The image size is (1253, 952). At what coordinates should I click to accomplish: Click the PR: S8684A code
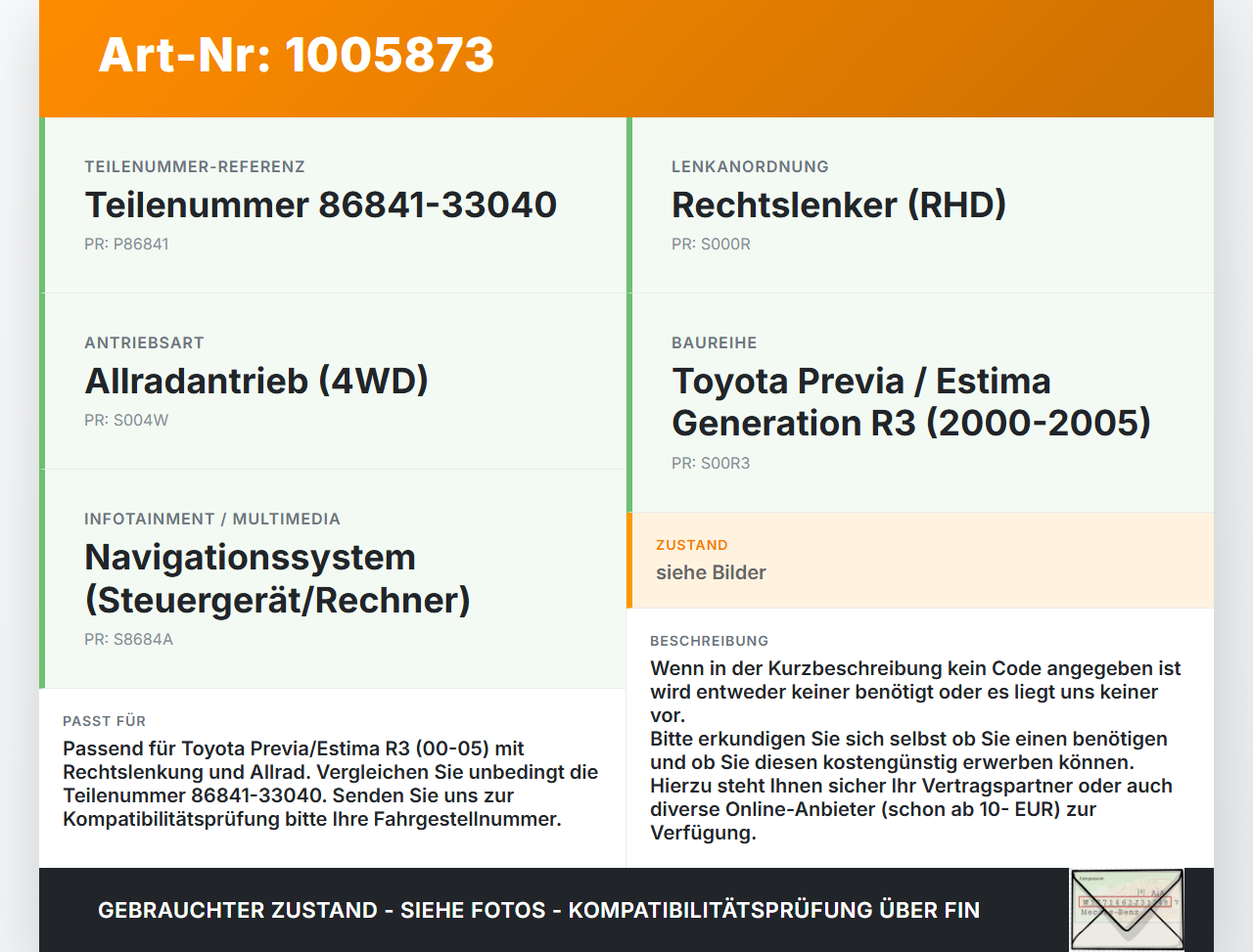(x=128, y=639)
